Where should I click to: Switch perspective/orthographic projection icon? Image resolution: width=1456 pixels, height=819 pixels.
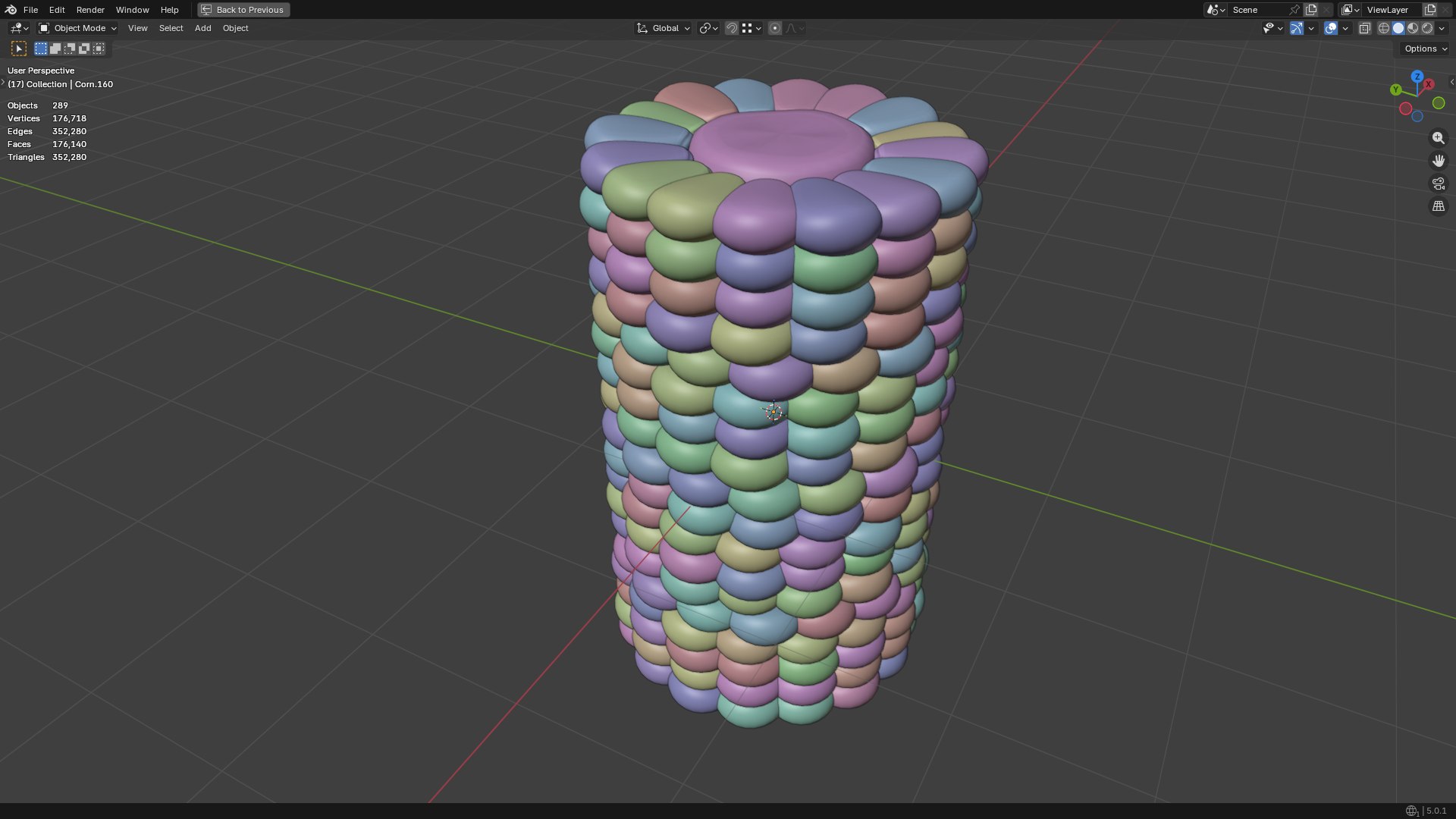pyautogui.click(x=1438, y=206)
